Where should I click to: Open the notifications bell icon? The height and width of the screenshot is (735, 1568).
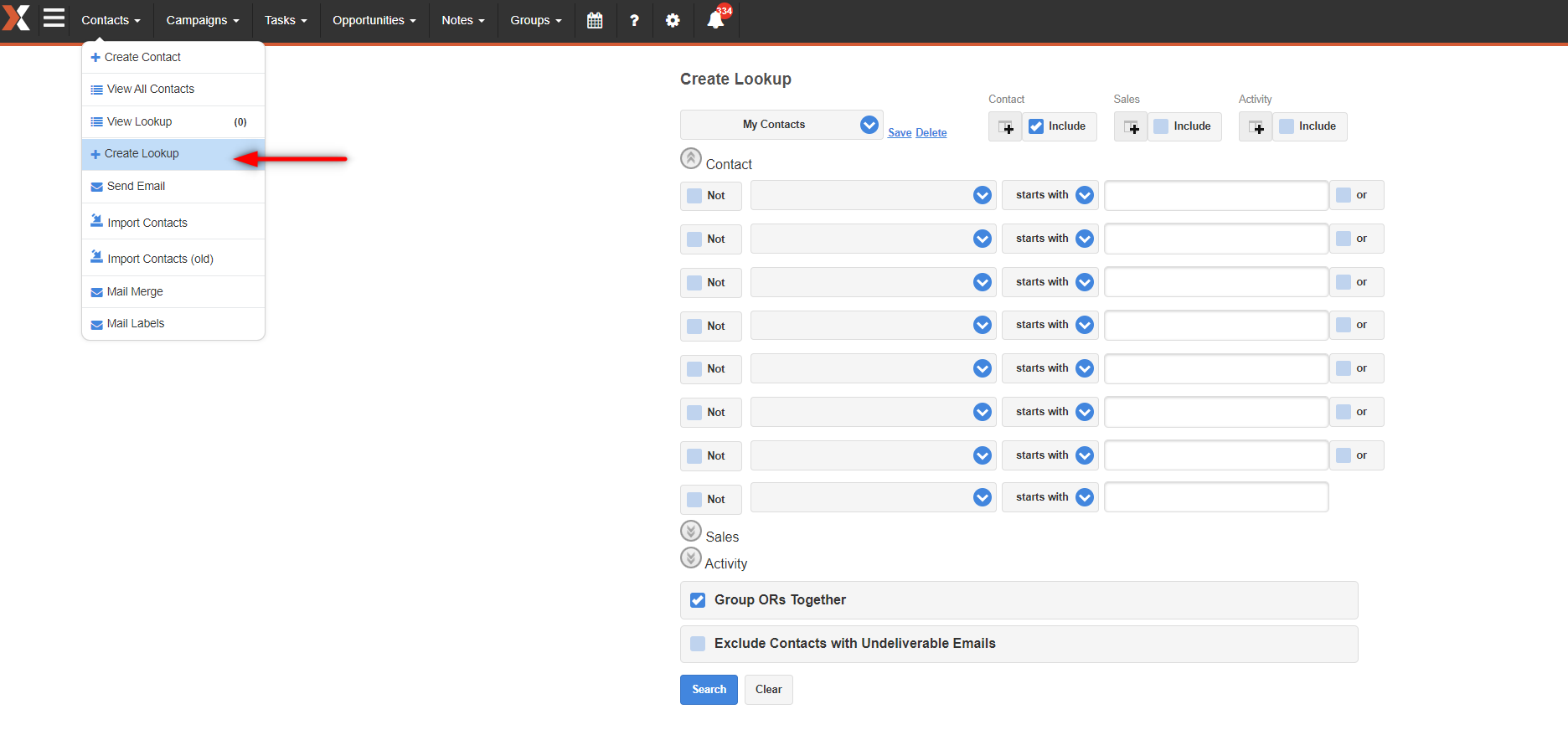click(715, 20)
